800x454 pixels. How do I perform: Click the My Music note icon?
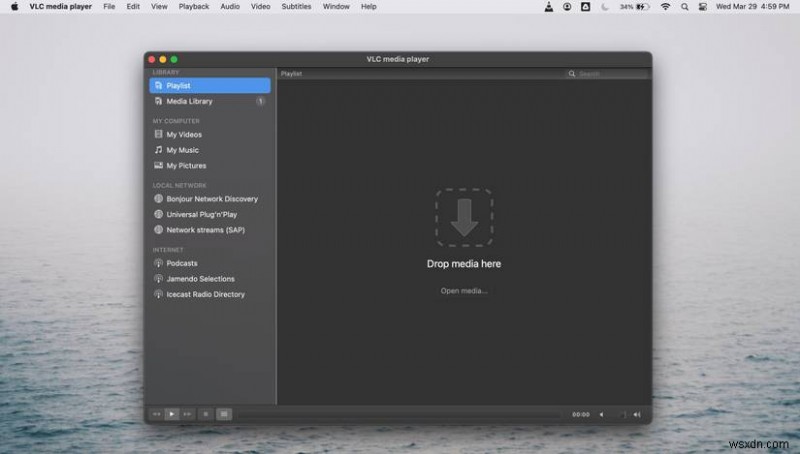[159, 150]
